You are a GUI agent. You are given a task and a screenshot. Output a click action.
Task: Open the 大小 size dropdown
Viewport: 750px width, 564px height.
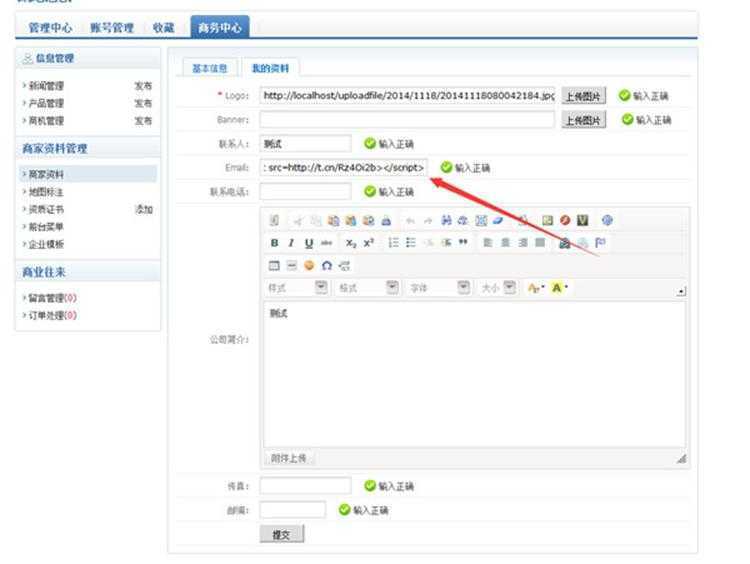pos(498,288)
